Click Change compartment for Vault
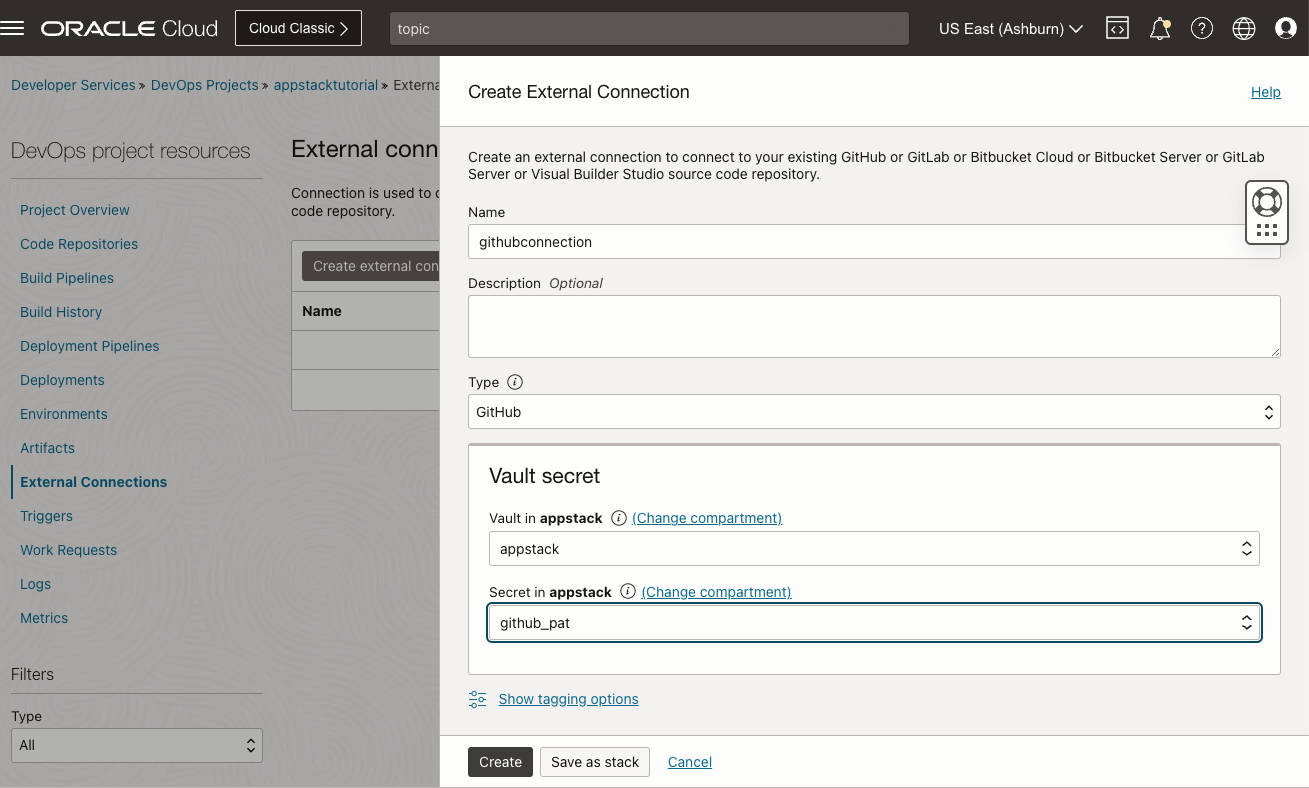Viewport: 1309px width, 788px height. pyautogui.click(x=707, y=518)
